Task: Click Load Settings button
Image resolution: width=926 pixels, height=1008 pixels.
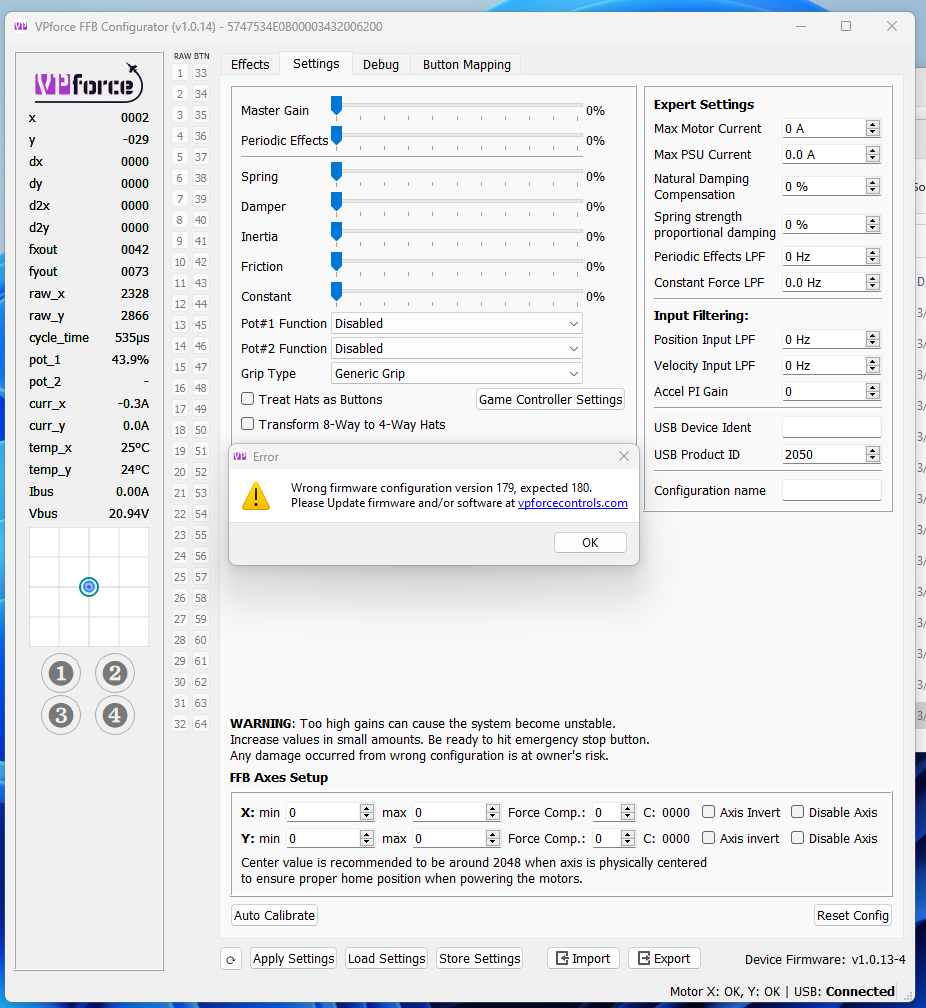Action: [x=386, y=958]
